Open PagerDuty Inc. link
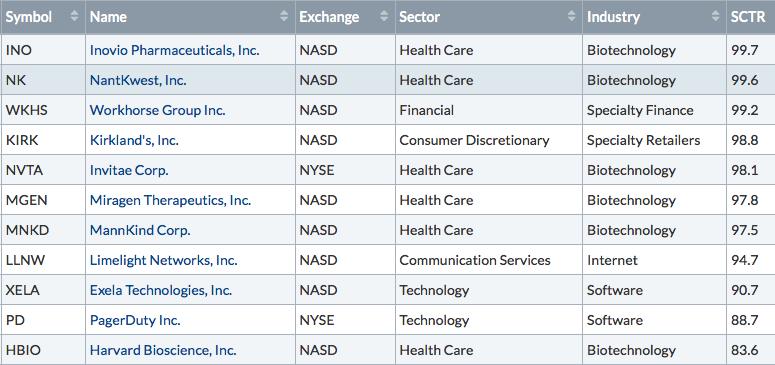The height and width of the screenshot is (365, 775). [135, 320]
